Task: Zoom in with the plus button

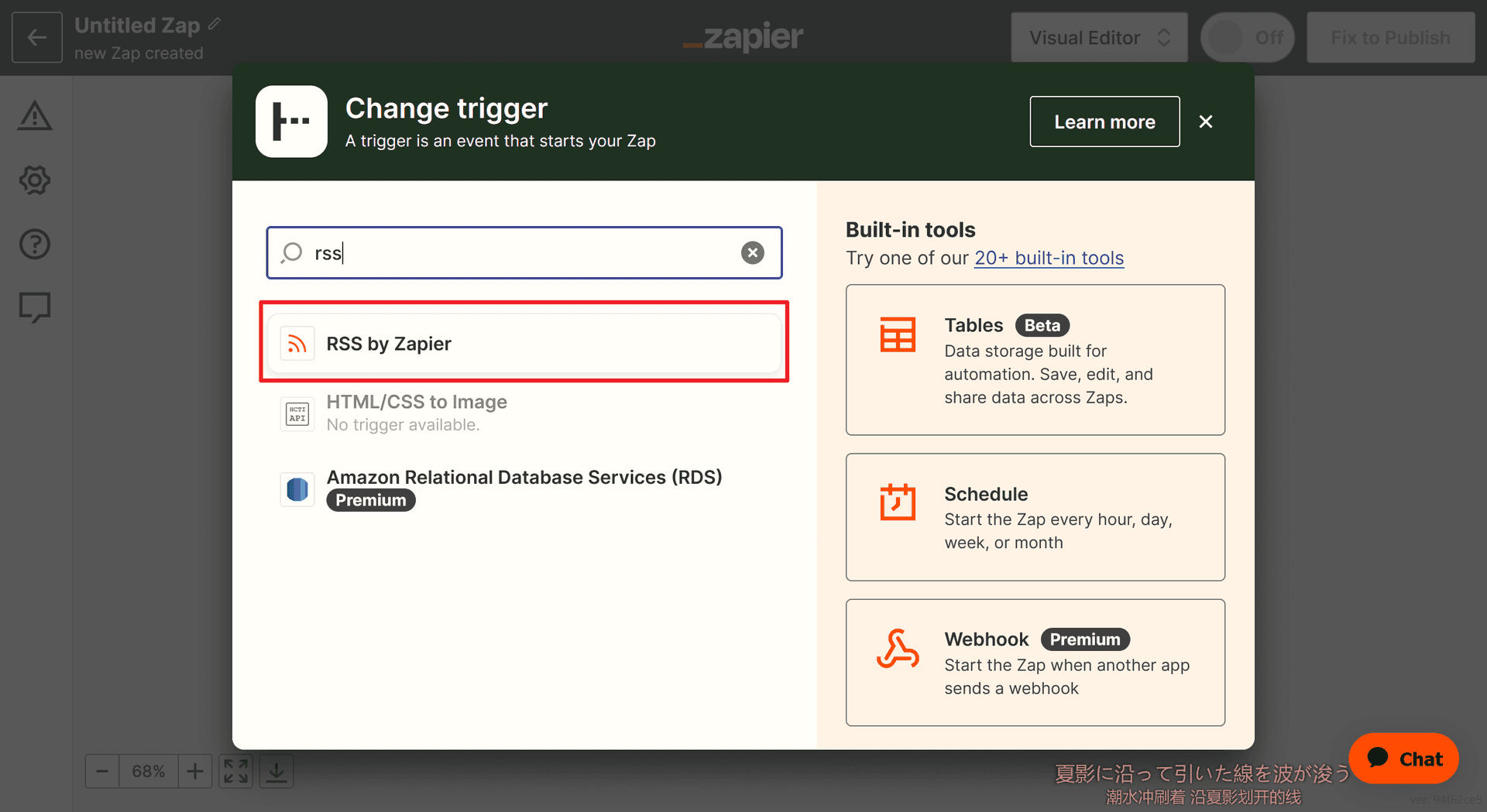Action: [x=195, y=772]
